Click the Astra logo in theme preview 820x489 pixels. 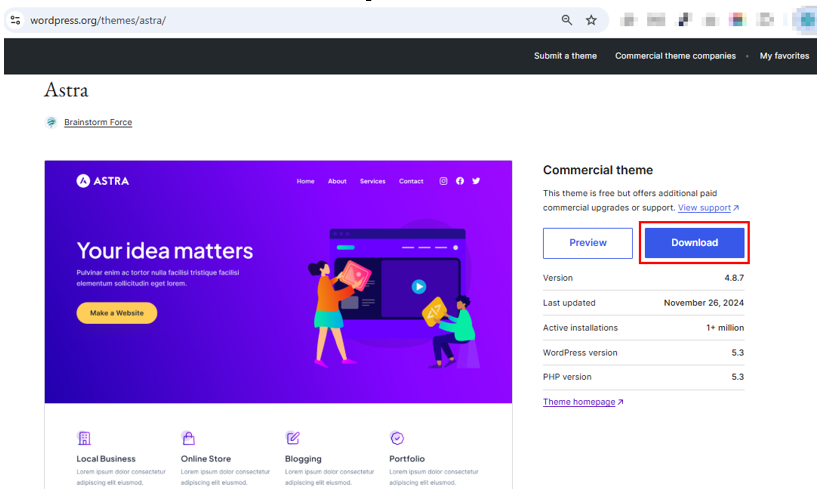(x=102, y=181)
